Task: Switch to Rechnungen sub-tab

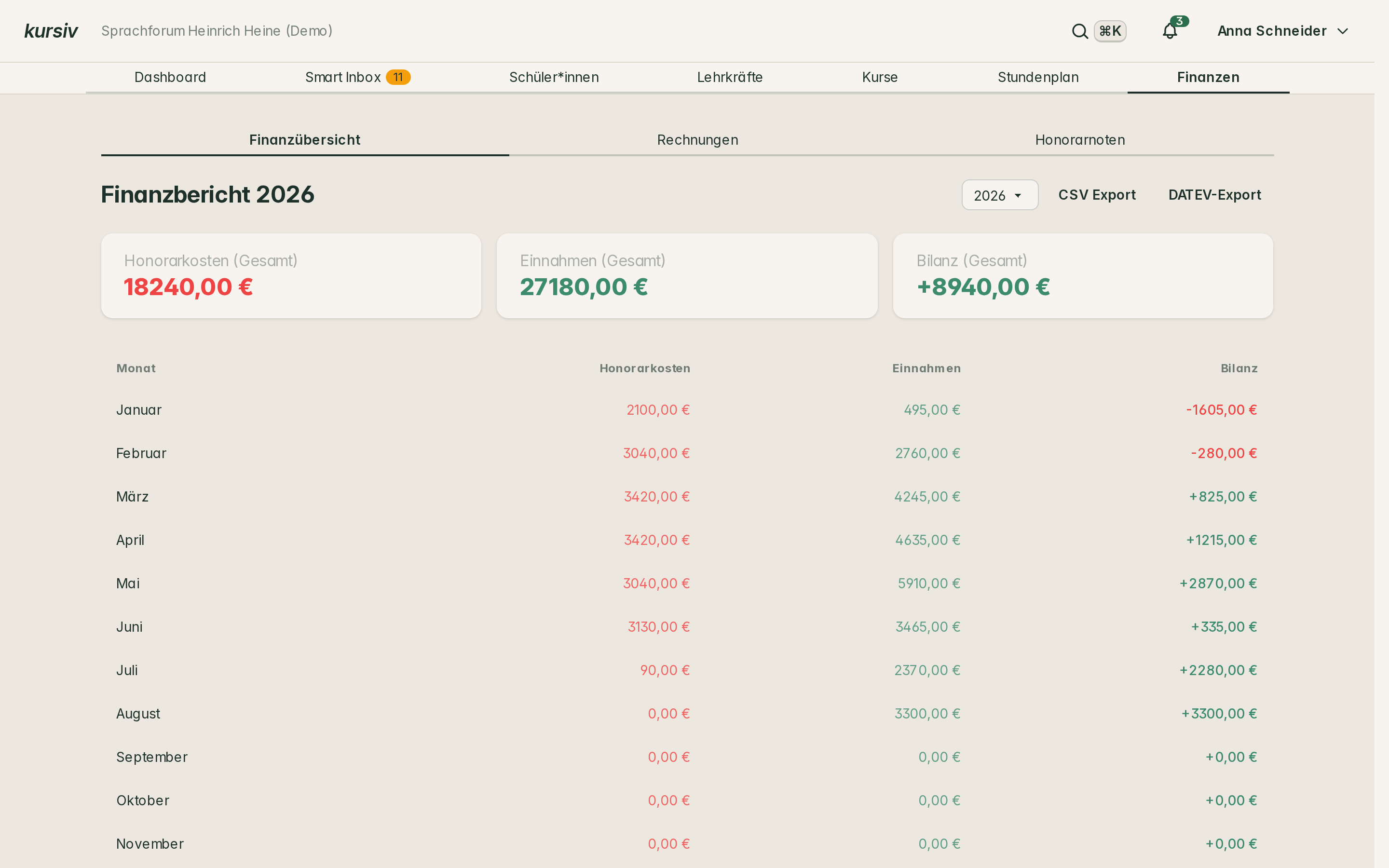Action: pyautogui.click(x=697, y=140)
